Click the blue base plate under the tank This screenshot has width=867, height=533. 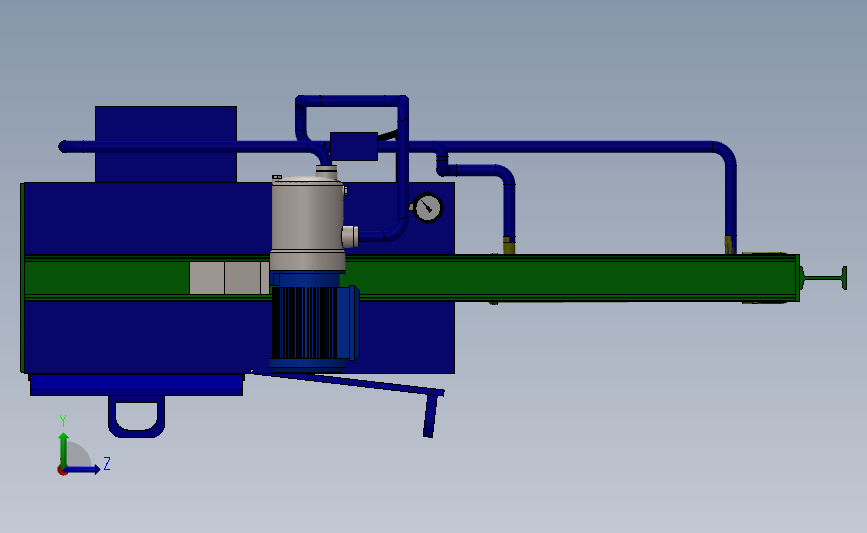137,385
